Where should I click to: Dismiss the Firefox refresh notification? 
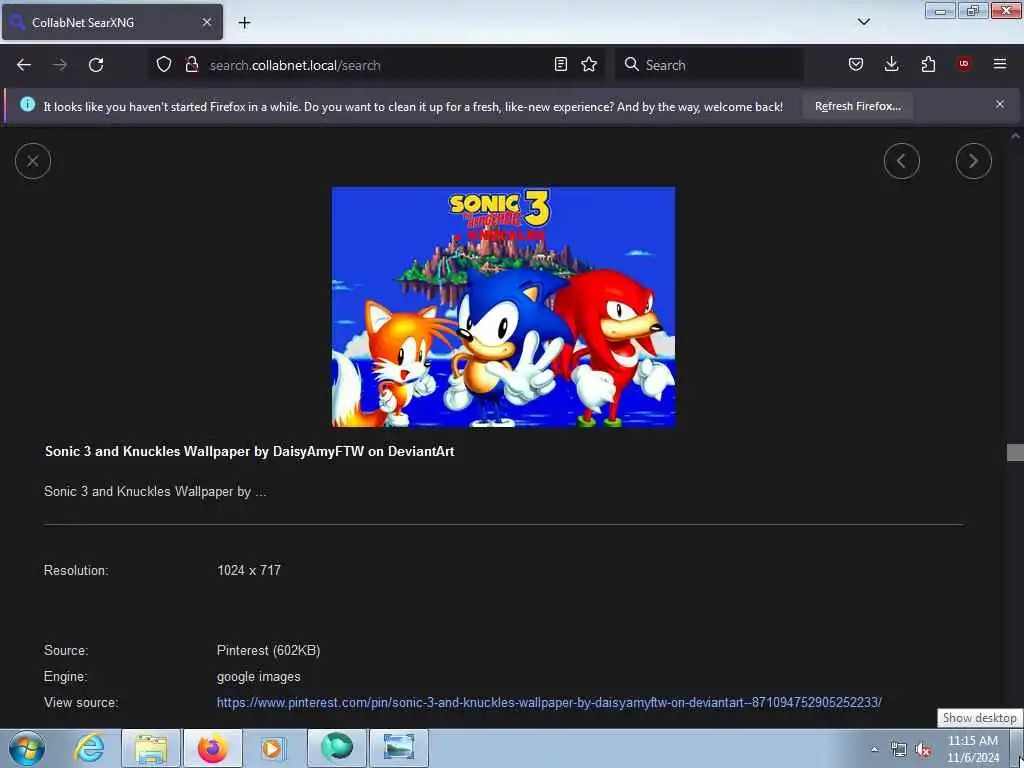click(999, 104)
